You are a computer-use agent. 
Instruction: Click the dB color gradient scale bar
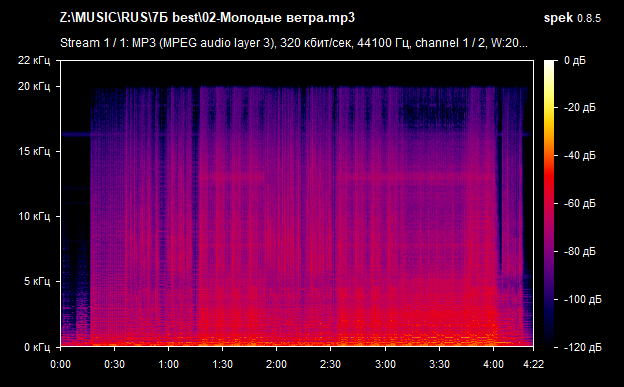tap(549, 204)
